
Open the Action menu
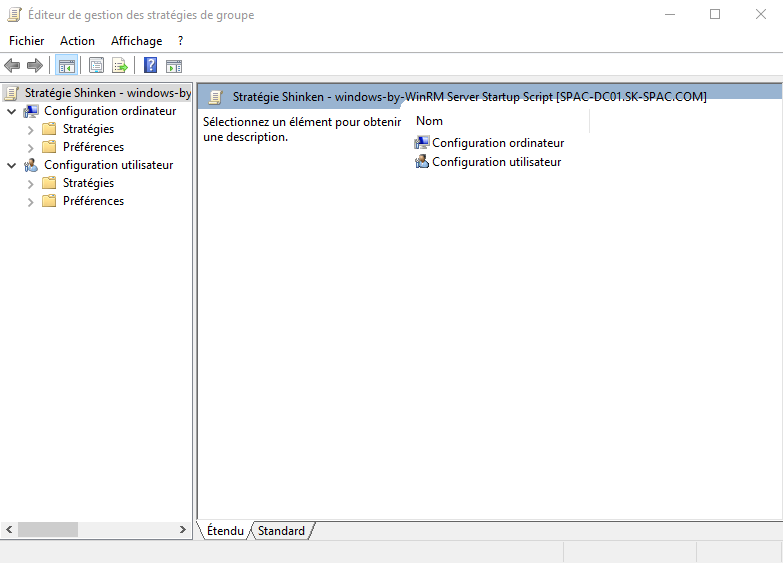coord(77,41)
